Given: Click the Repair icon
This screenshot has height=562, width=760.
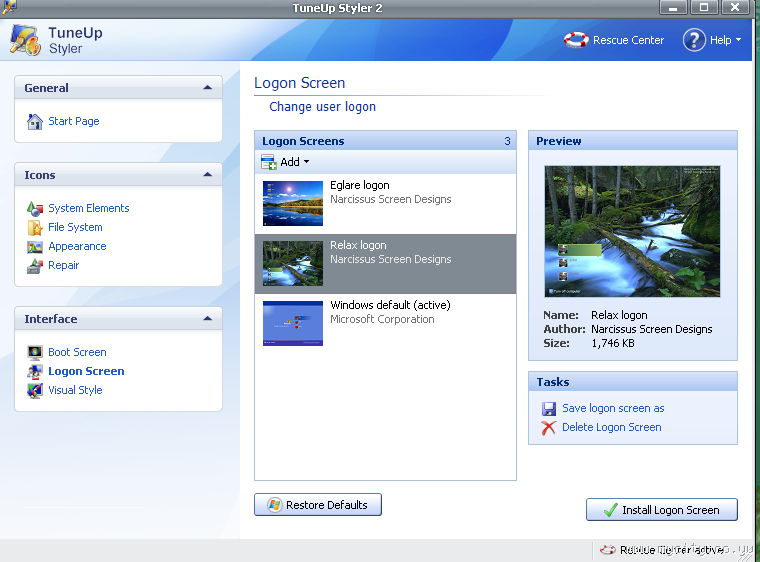Looking at the screenshot, I should [35, 266].
